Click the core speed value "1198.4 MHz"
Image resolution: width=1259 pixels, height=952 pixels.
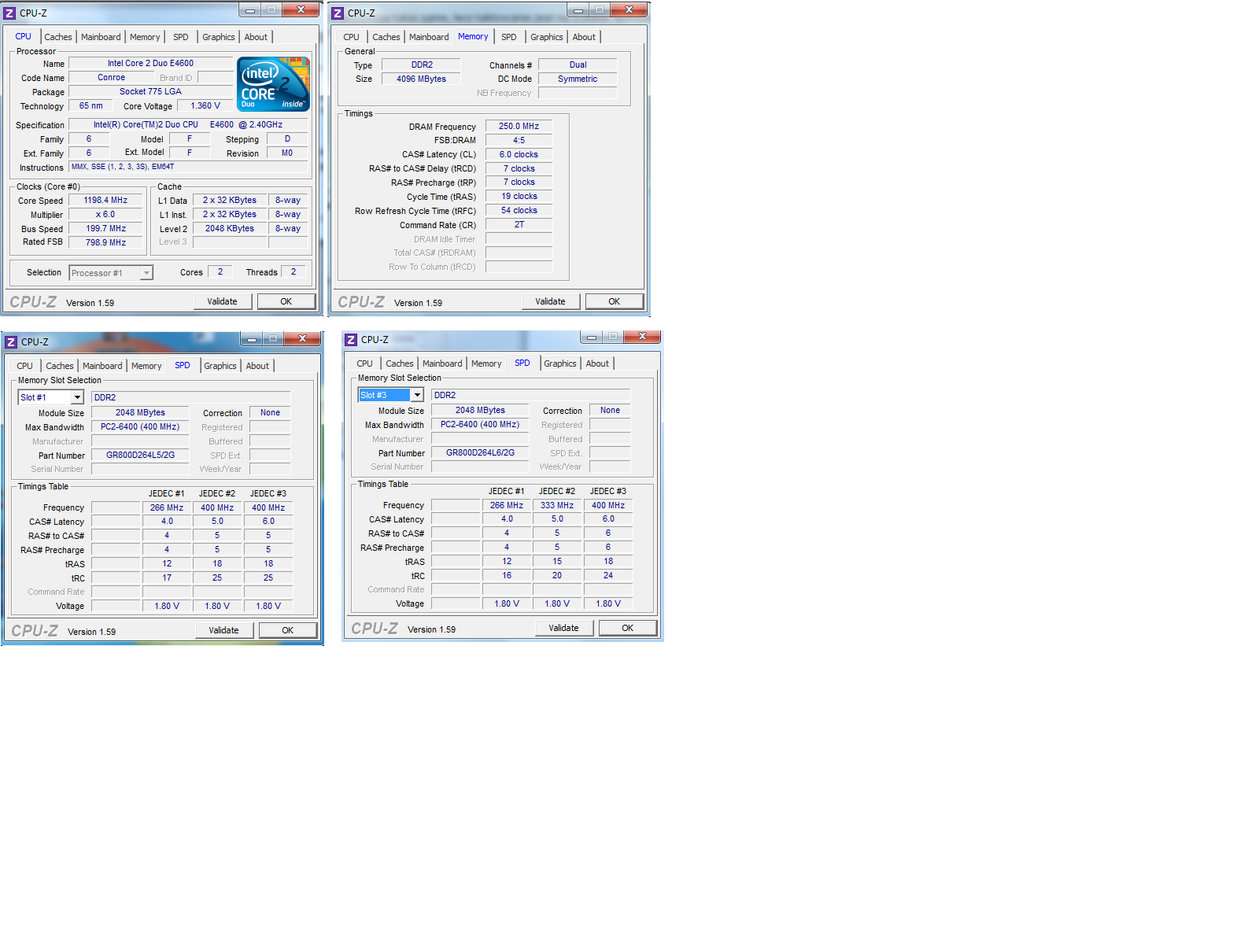pos(106,201)
